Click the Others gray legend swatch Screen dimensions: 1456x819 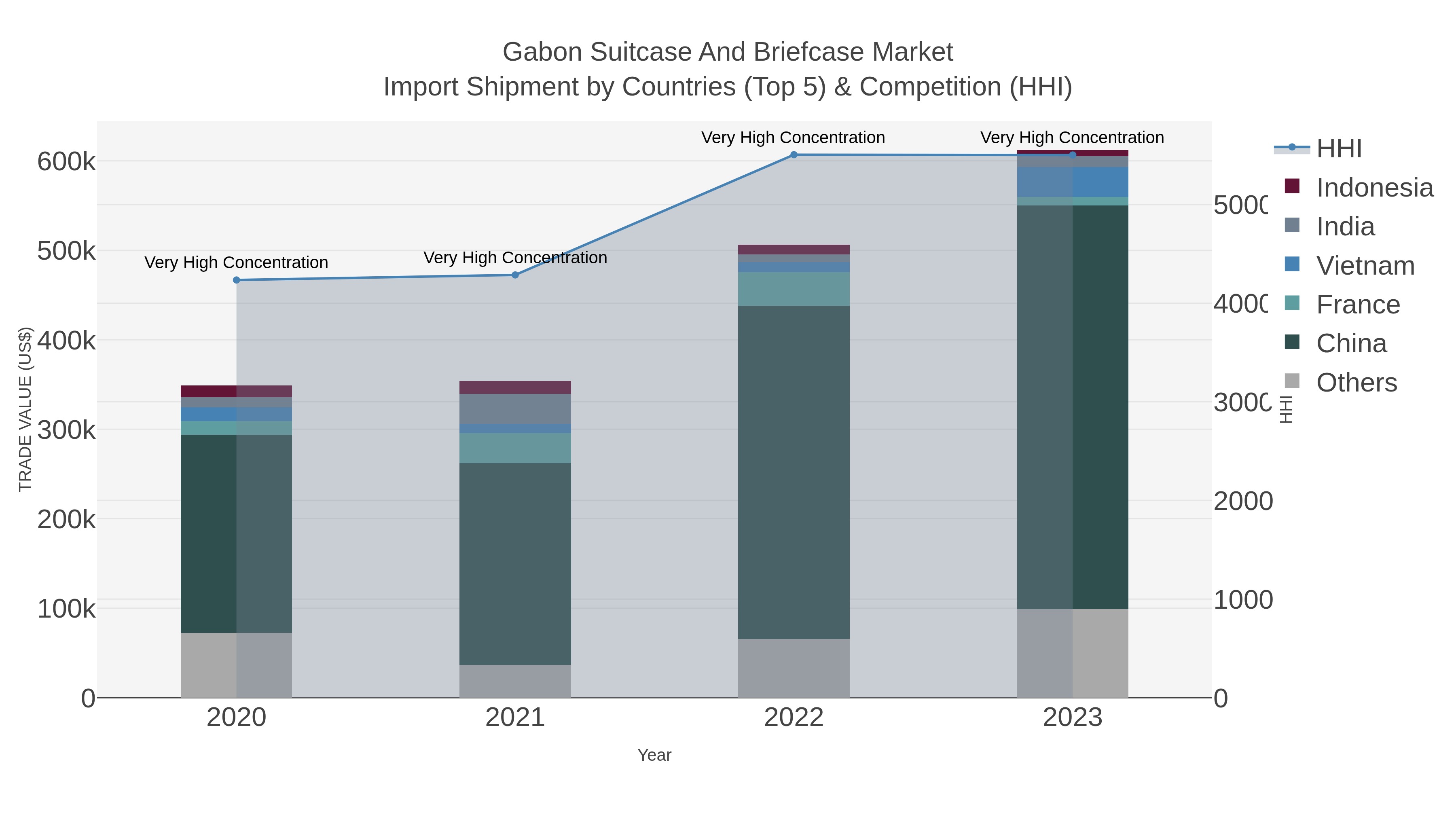pos(1292,381)
